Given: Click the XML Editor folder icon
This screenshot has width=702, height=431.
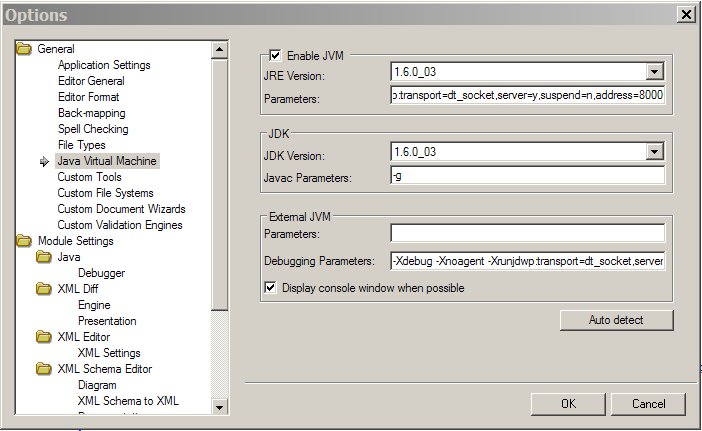Looking at the screenshot, I should click(44, 337).
